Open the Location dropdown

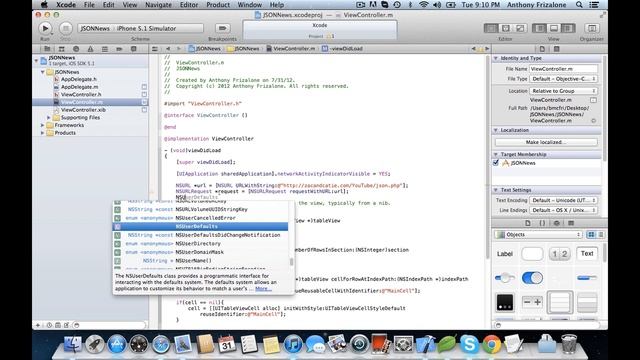coord(563,91)
